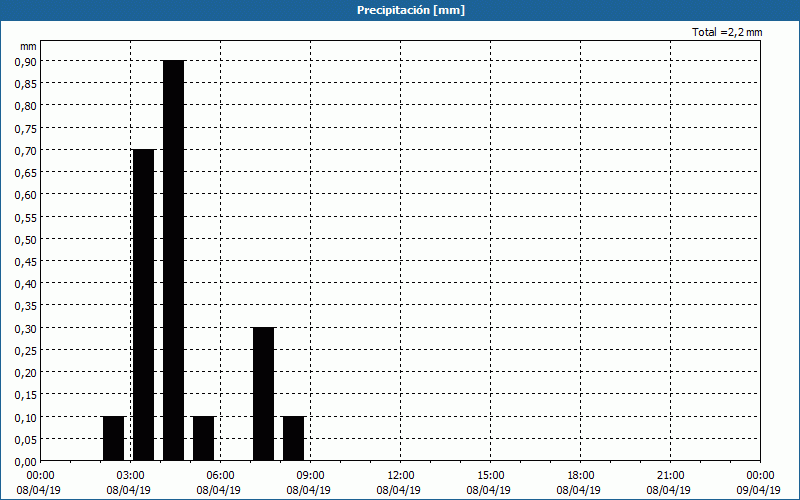Click the 0,10 bar just before 06:00
This screenshot has width=800, height=500.
tap(204, 439)
